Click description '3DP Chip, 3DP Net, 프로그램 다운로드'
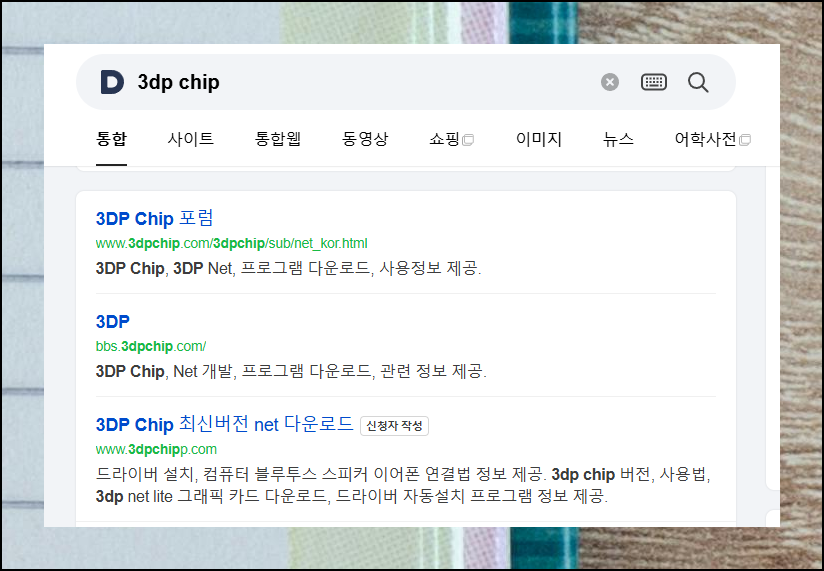The width and height of the screenshot is (824, 571). point(288,268)
